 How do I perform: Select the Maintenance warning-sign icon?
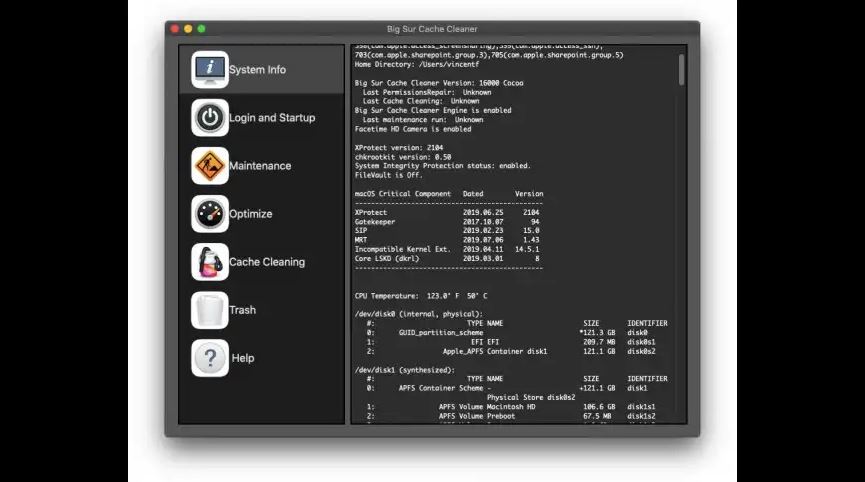[x=210, y=165]
